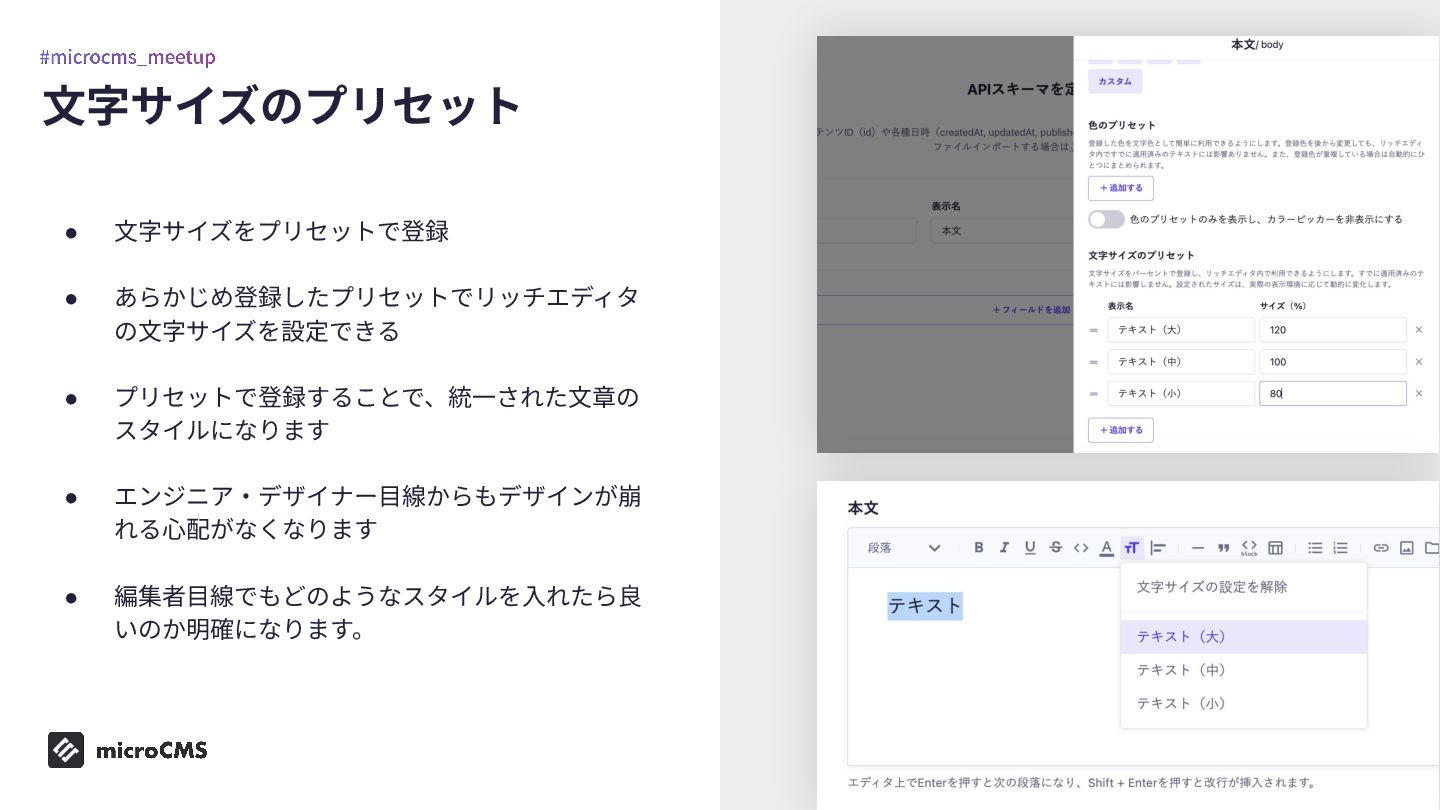Image resolution: width=1440 pixels, height=810 pixels.
Task: Click the 文字サイズのプリセット section heading in the panel
Action: [x=1141, y=256]
